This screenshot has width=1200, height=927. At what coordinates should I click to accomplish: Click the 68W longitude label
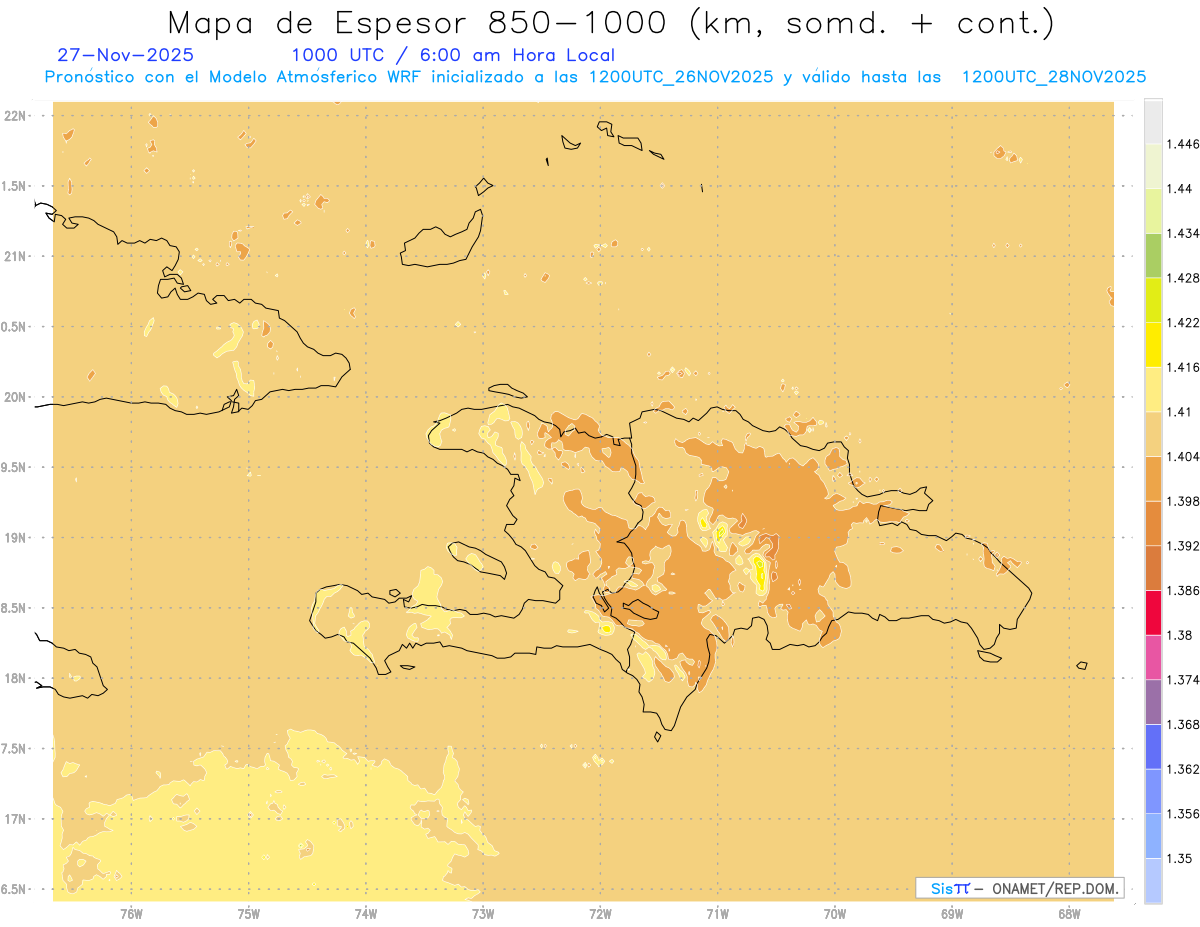pyautogui.click(x=1069, y=914)
